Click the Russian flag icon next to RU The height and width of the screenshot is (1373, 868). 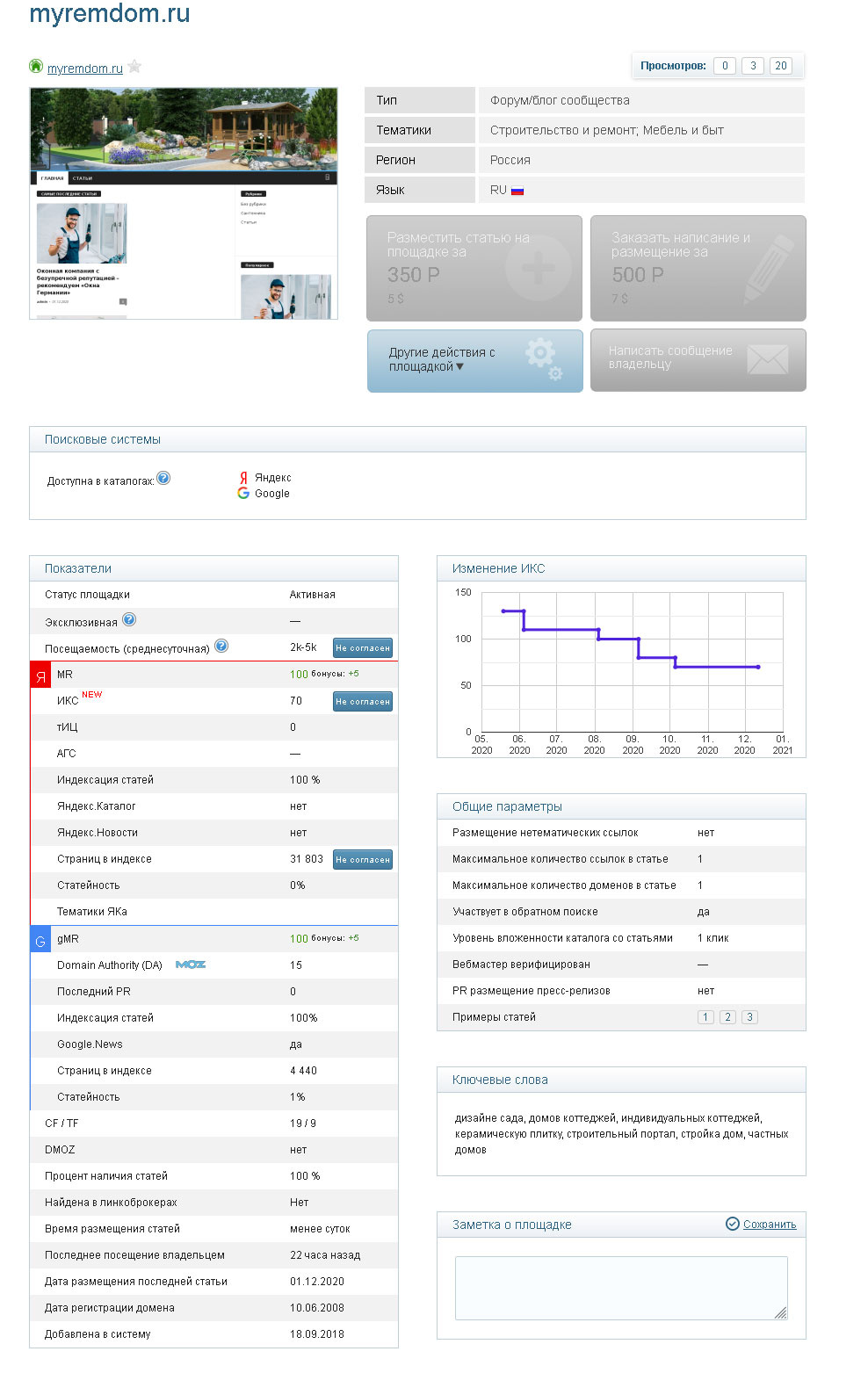tap(517, 191)
